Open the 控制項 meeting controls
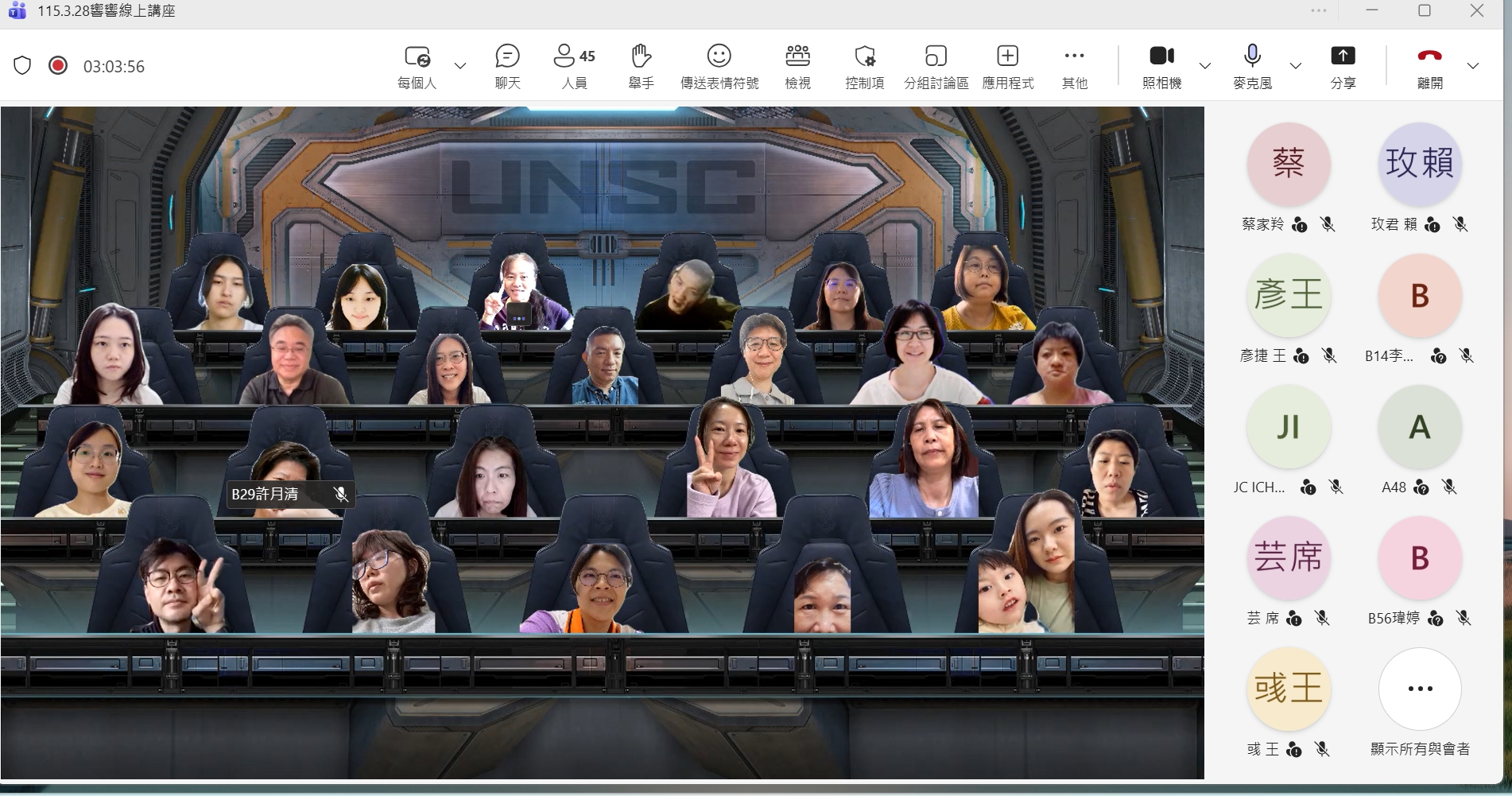1512x796 pixels. 864,66
